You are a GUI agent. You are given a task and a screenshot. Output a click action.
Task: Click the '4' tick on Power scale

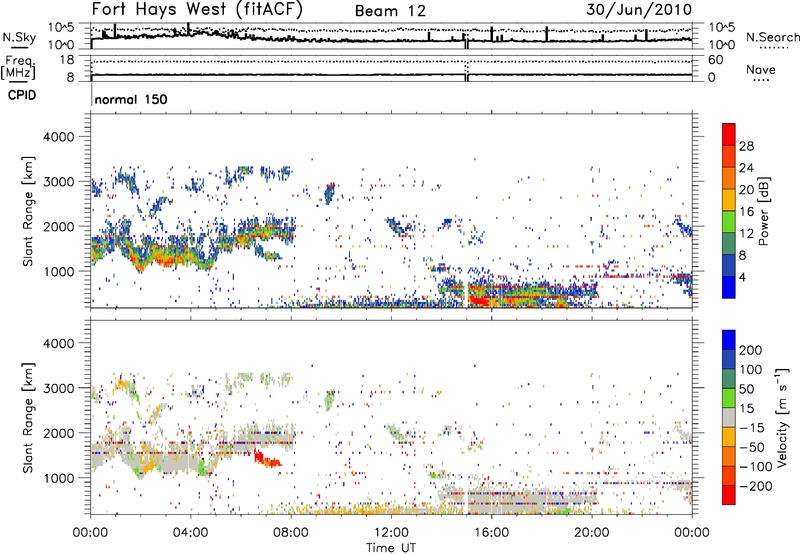pyautogui.click(x=742, y=277)
